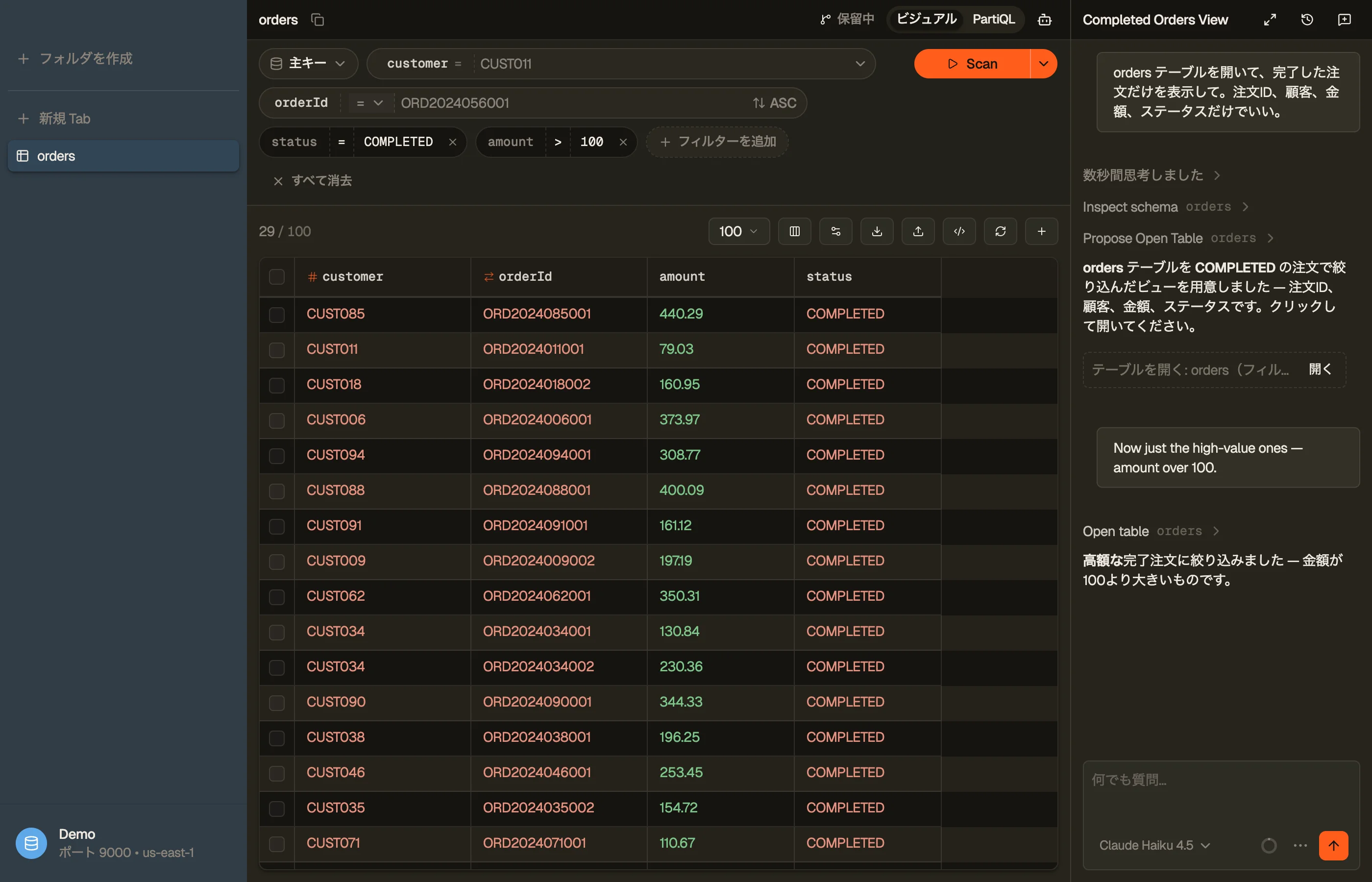The image size is (1372, 882).
Task: Create a 新規 Tab
Action: [x=54, y=119]
